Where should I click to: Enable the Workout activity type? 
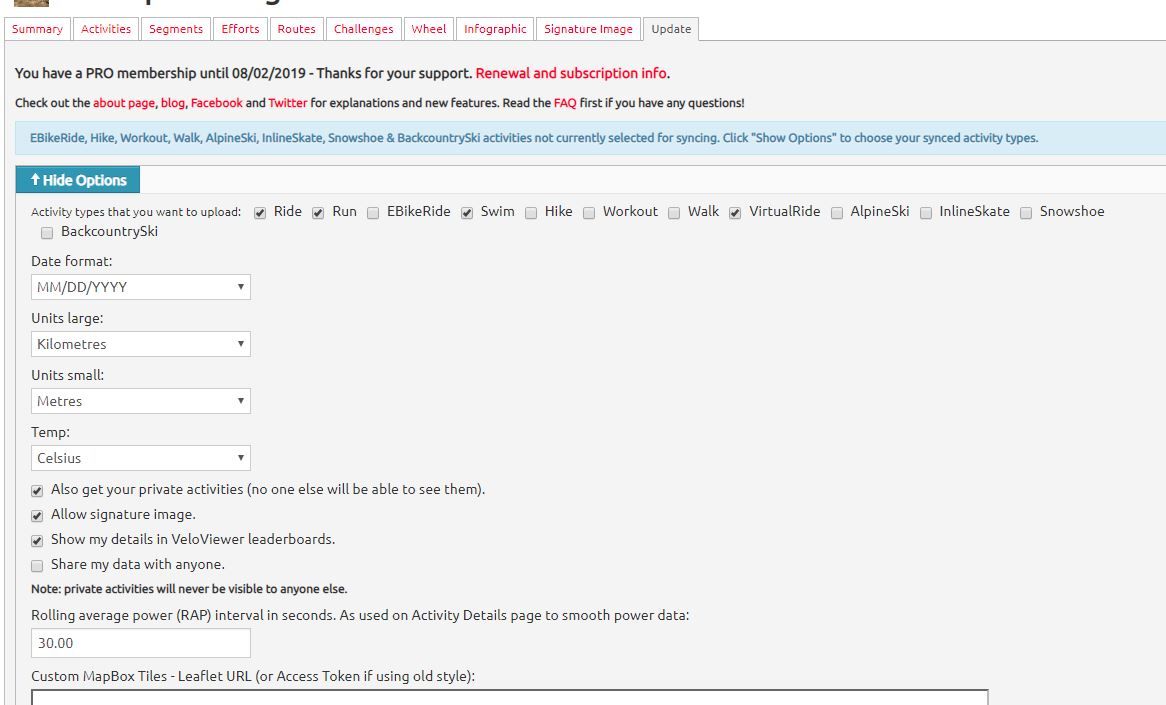(x=589, y=213)
